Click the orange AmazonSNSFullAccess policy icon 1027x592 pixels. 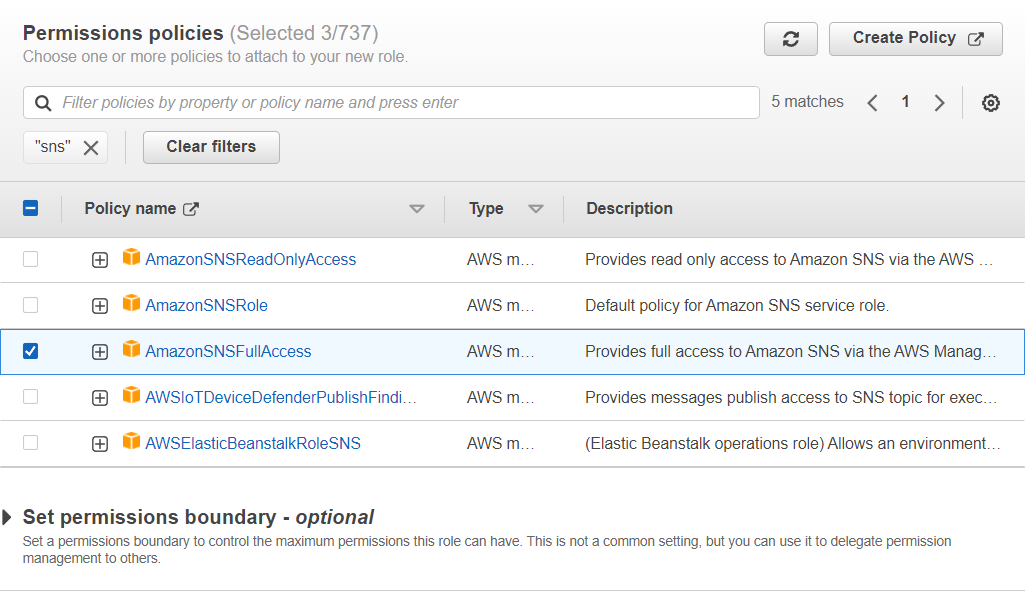coord(132,350)
